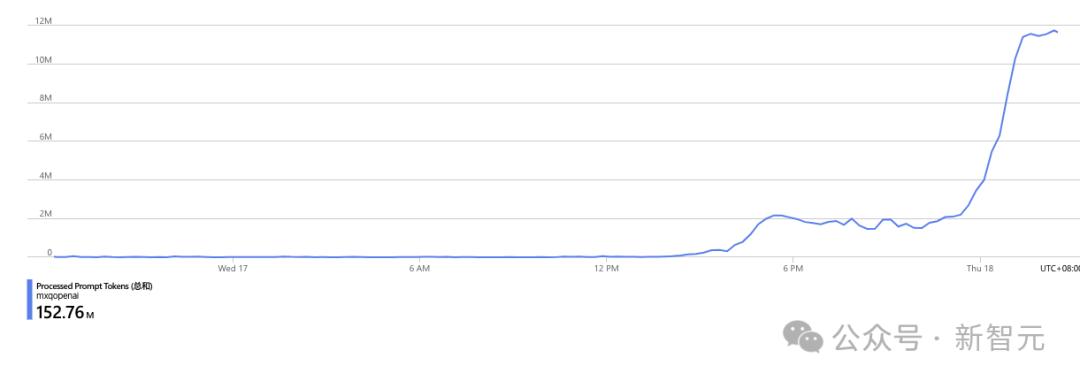Screen dimensions: 1080x381
Task: Select the Processed Prompt Tokens legend label
Action: coord(94,286)
